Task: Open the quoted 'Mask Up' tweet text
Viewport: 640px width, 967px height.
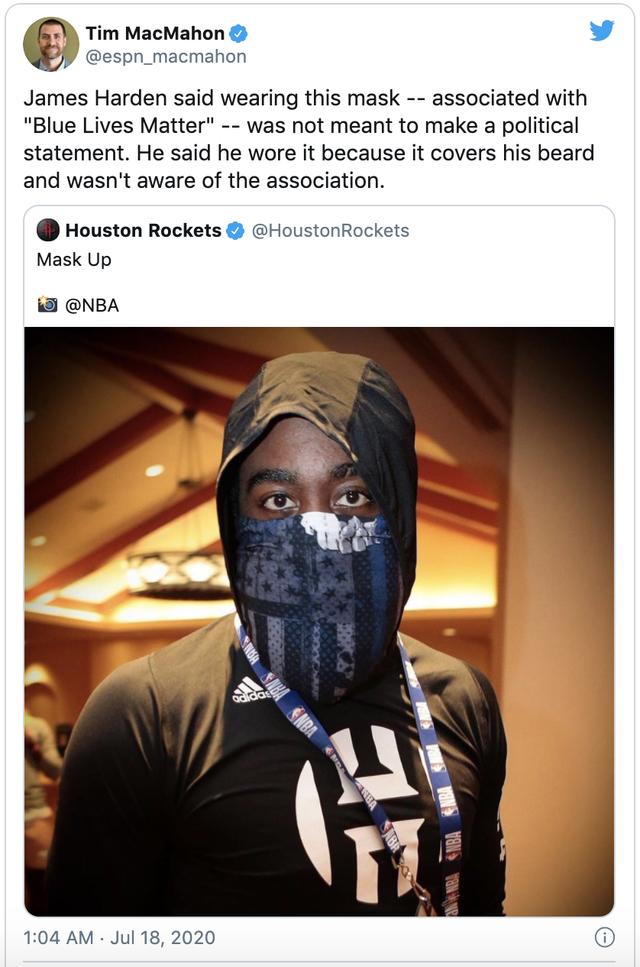Action: 74,260
